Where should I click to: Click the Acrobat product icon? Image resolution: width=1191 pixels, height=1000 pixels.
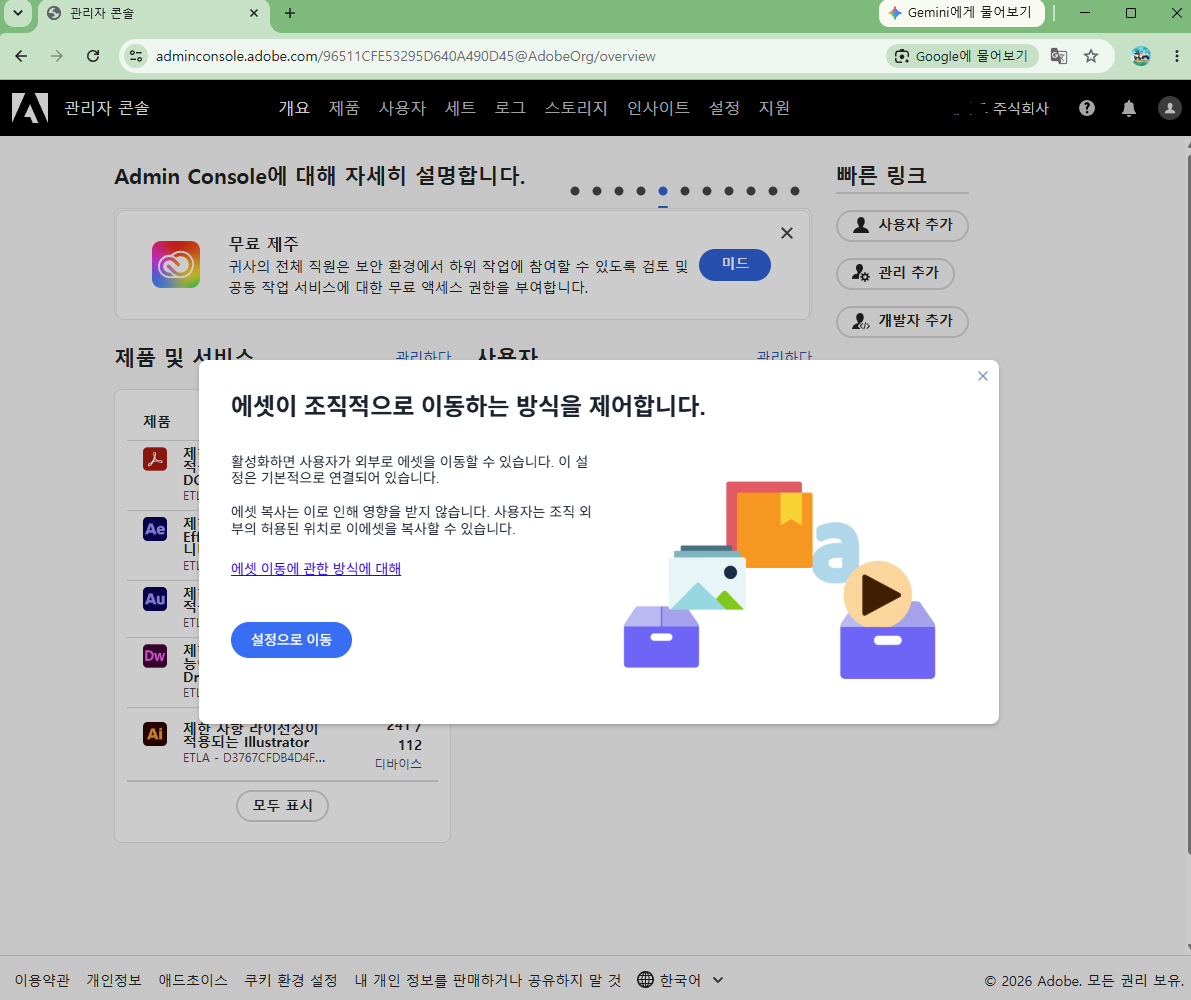155,459
